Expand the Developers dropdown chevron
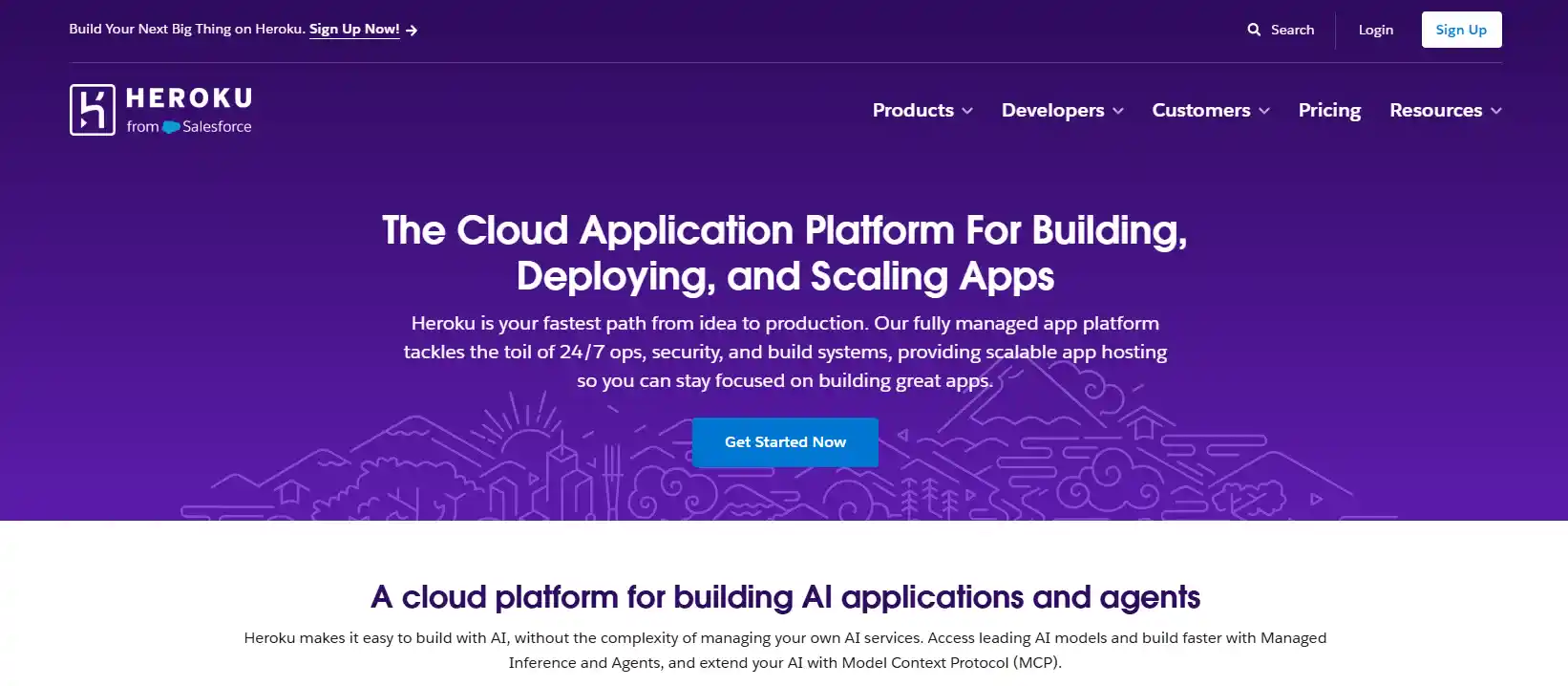Viewport: 1568px width, 686px height. pos(1118,111)
